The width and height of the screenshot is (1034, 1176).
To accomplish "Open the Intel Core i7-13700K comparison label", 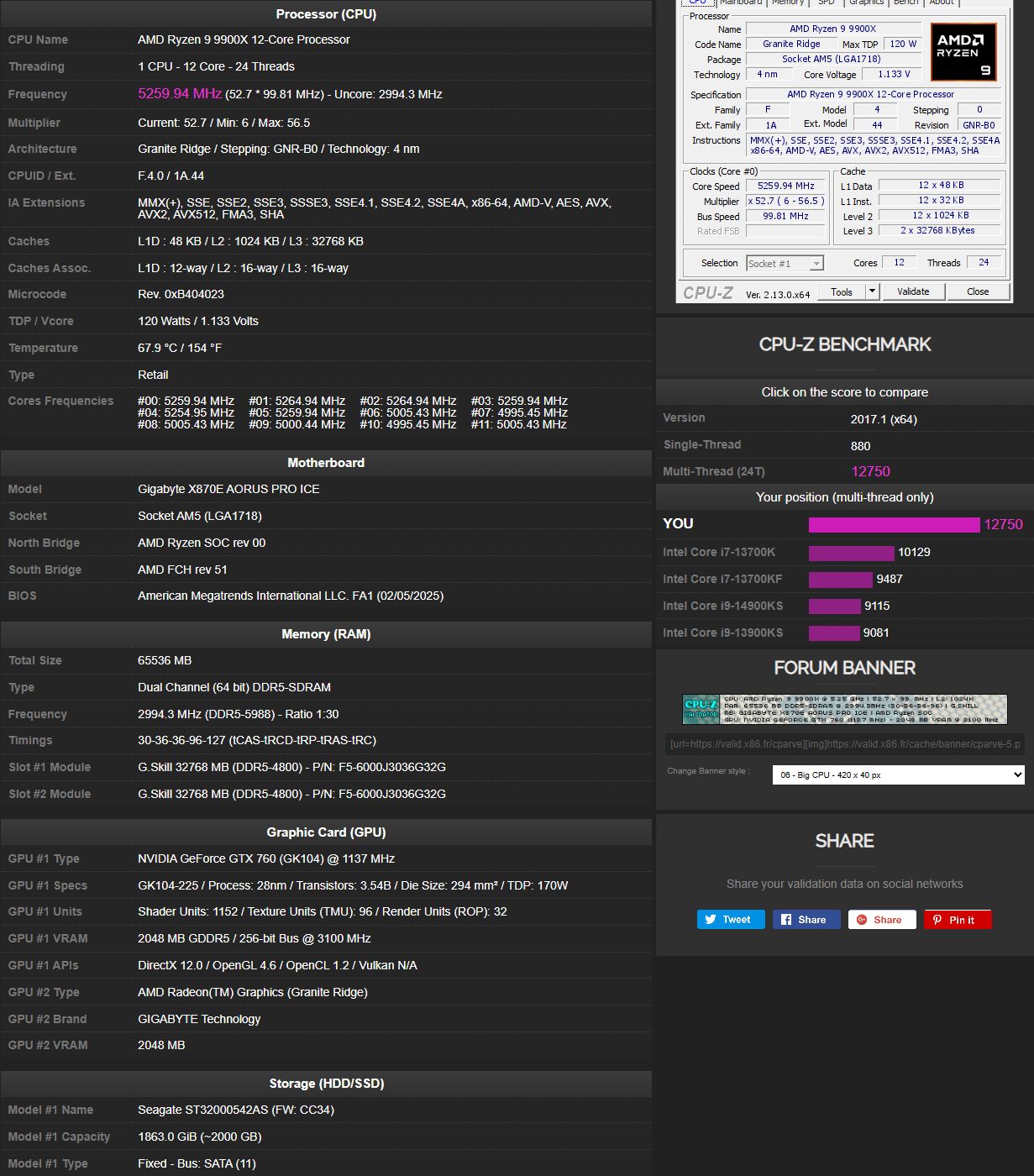I will pyautogui.click(x=719, y=553).
